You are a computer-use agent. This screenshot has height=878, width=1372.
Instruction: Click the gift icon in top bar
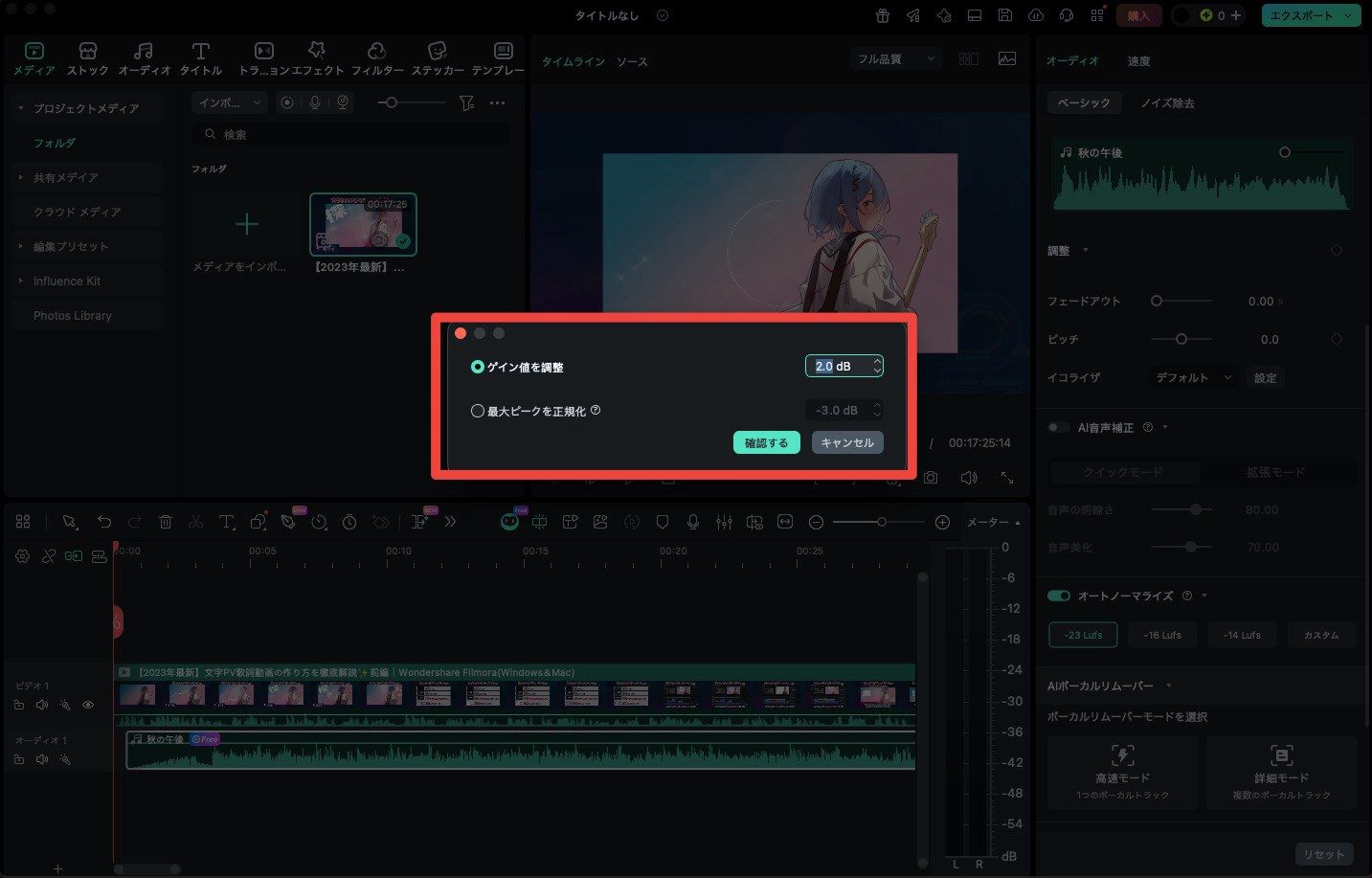882,15
